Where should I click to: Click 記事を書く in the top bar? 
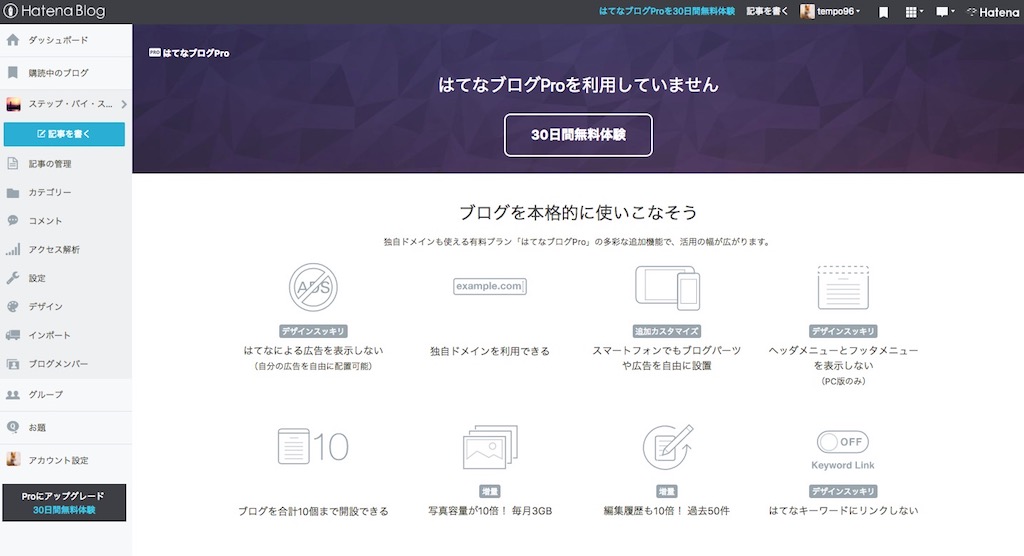click(767, 11)
